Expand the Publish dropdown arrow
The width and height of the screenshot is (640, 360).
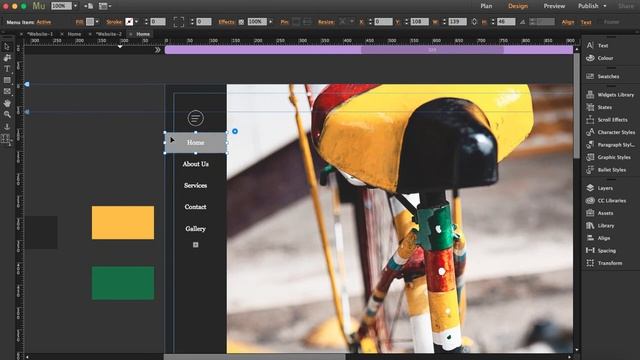click(x=604, y=6)
